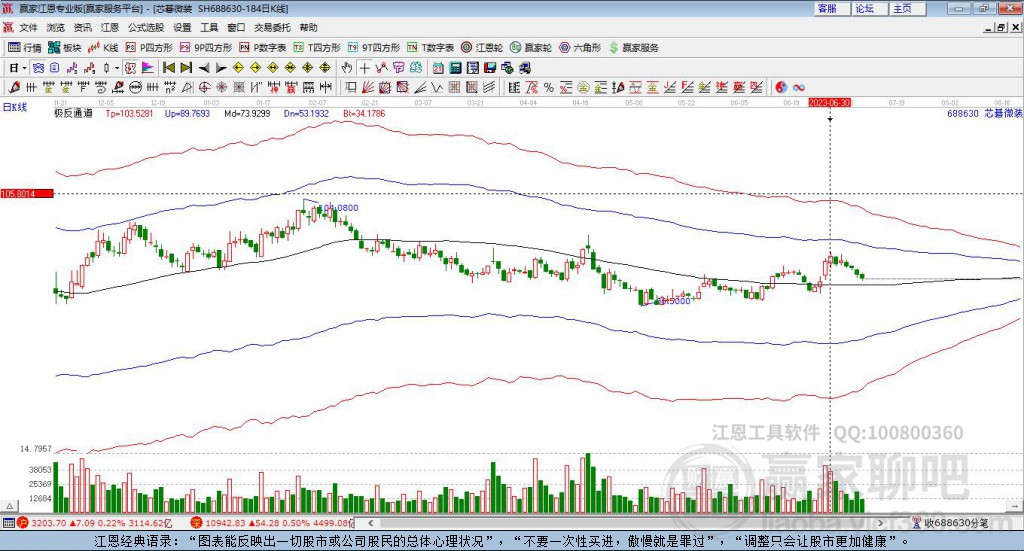
Task: Step back one bar with left arrow
Action: pyautogui.click(x=204, y=68)
